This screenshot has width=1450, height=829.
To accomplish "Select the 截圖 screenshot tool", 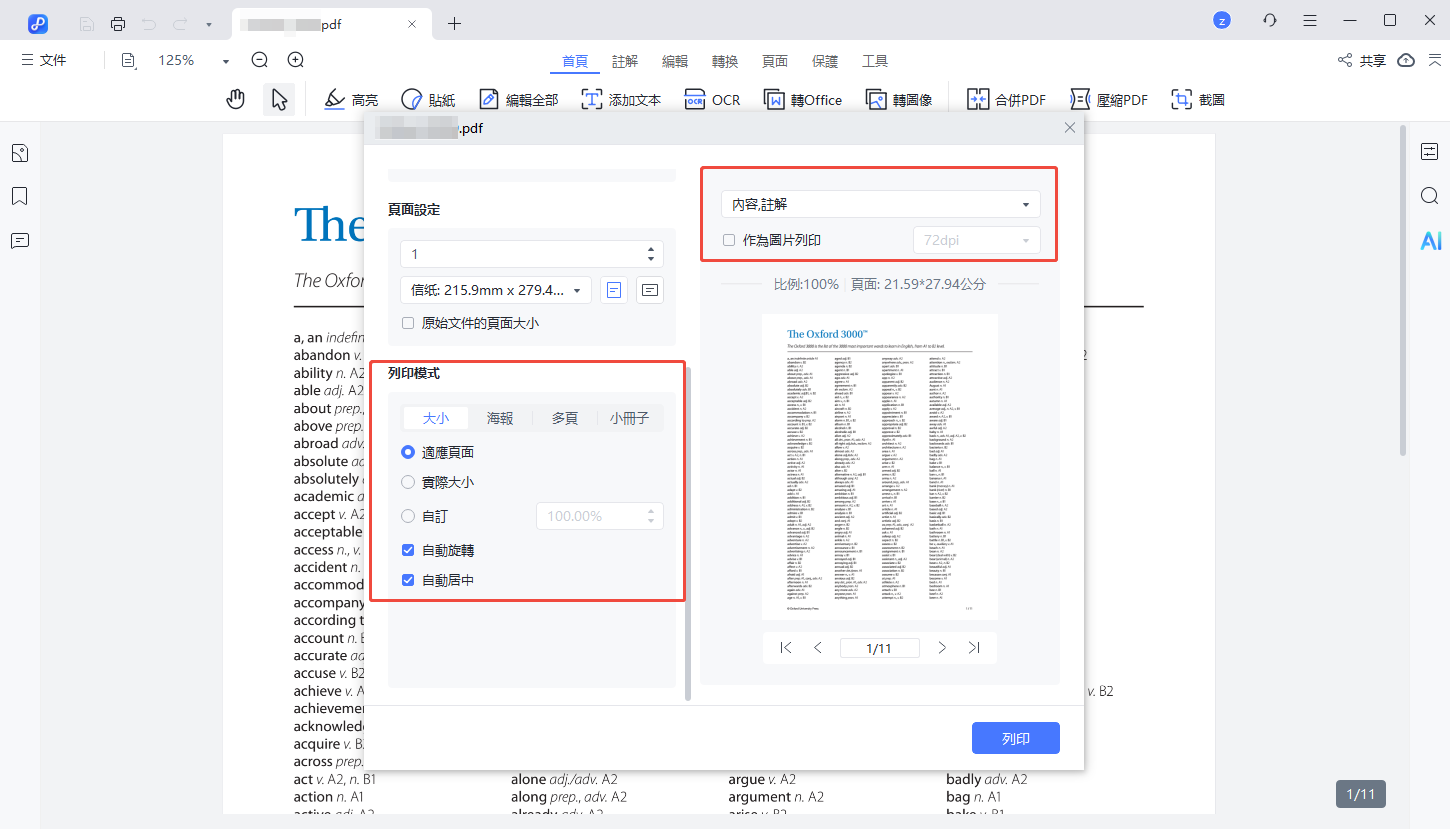I will click(1197, 99).
